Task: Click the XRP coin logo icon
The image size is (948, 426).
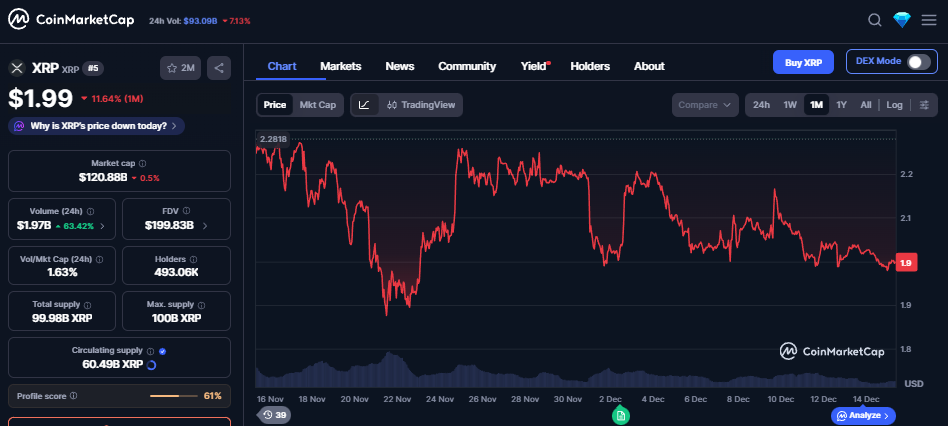Action: pyautogui.click(x=17, y=68)
